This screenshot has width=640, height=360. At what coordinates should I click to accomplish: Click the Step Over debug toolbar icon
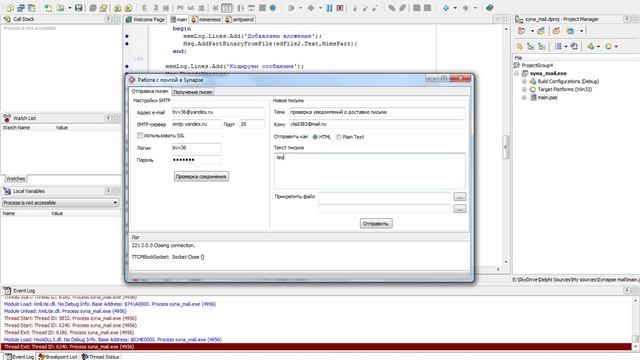(x=364, y=8)
